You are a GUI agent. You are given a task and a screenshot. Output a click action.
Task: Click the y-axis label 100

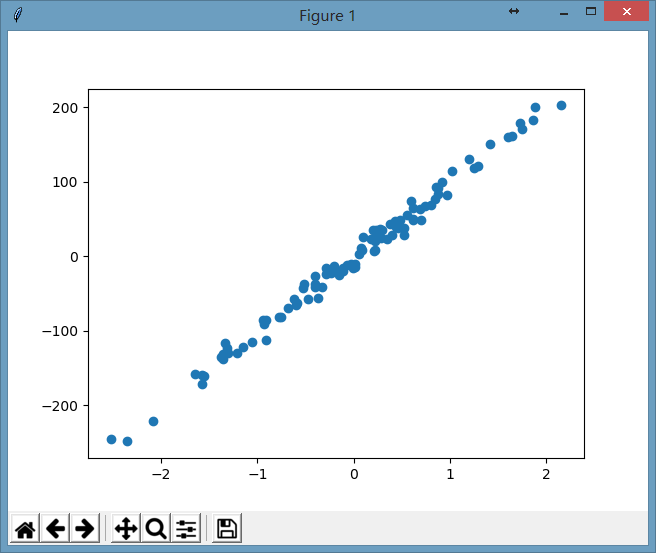[65, 182]
